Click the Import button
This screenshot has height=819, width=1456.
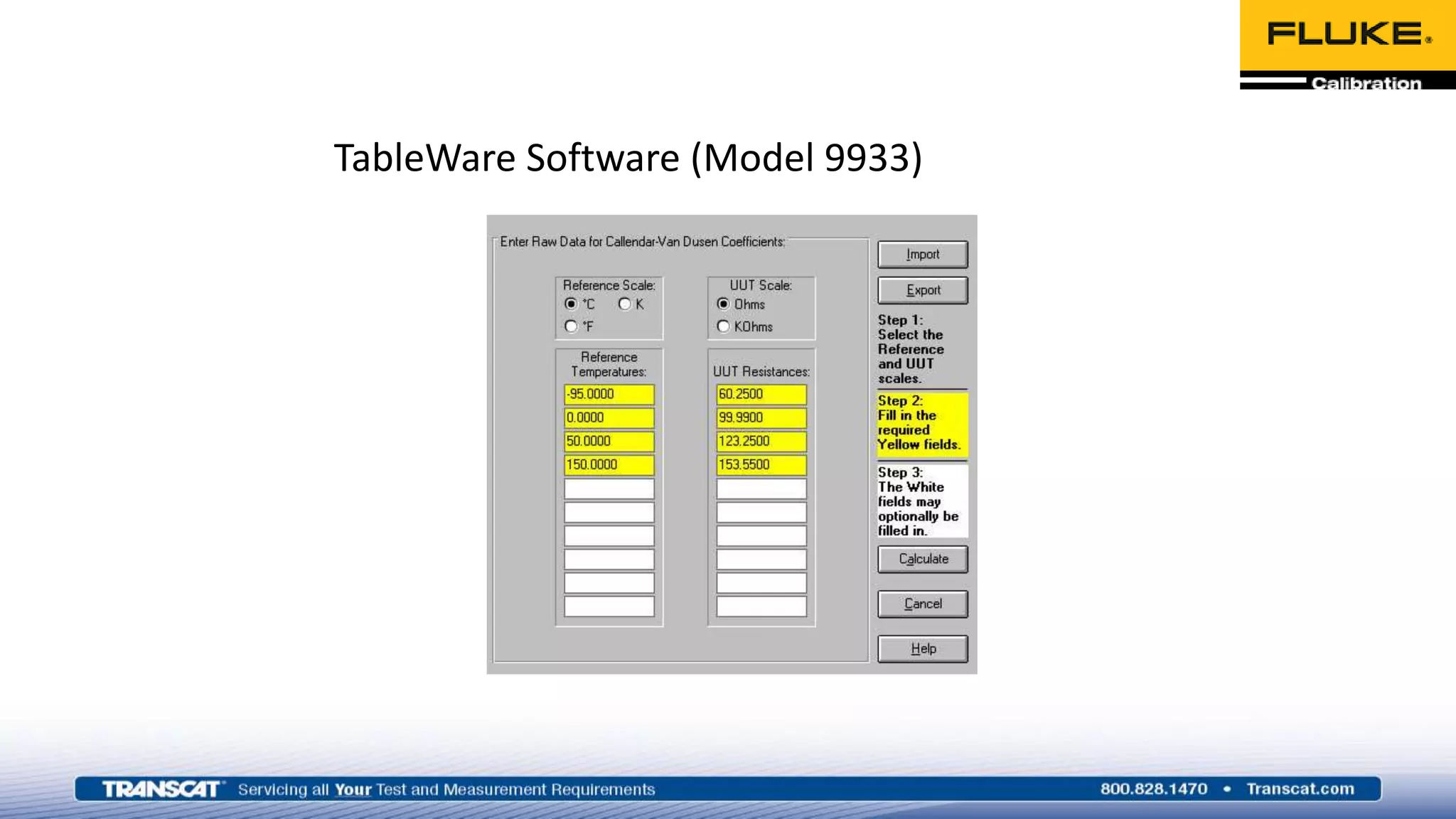(x=923, y=255)
